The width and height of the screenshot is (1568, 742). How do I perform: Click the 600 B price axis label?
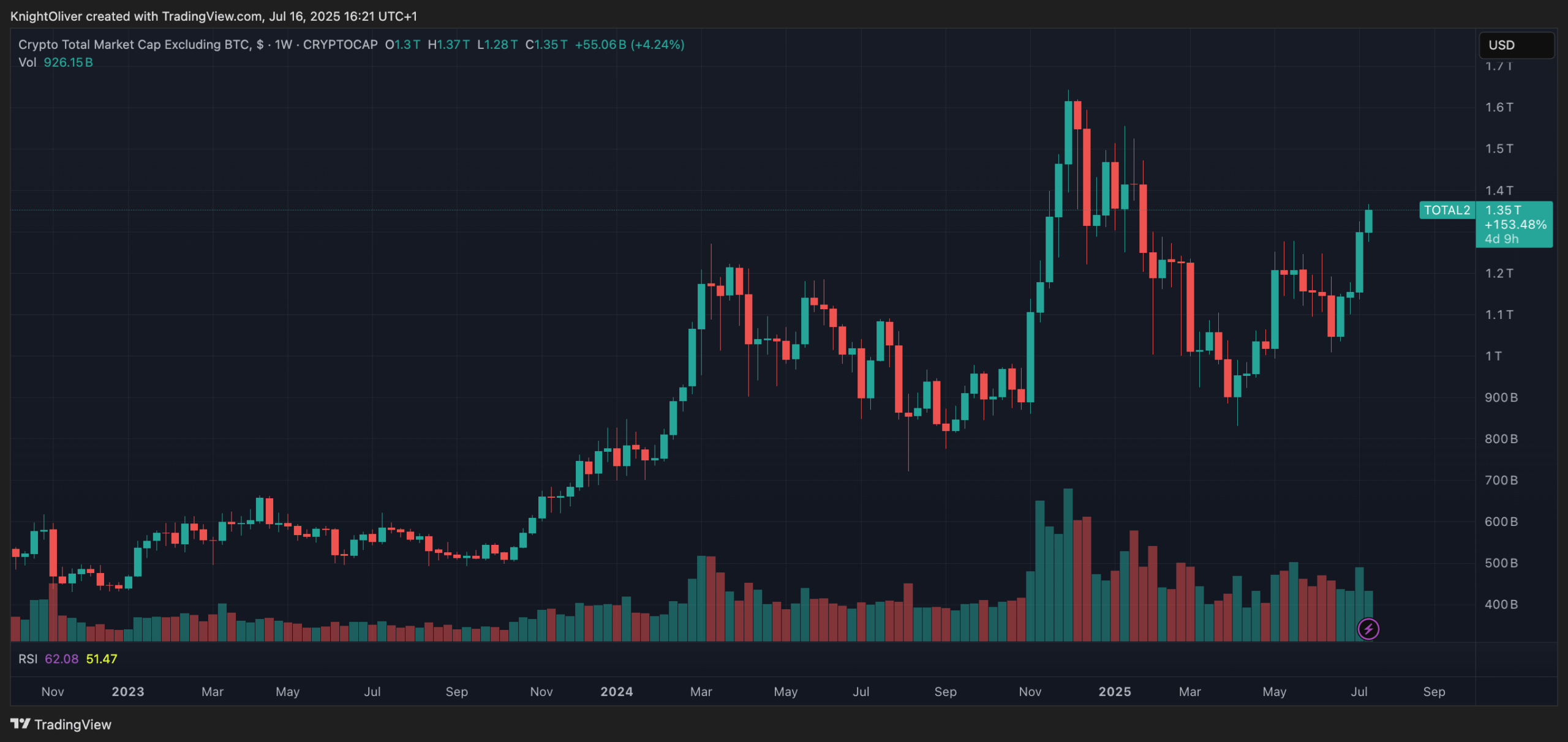point(1501,522)
